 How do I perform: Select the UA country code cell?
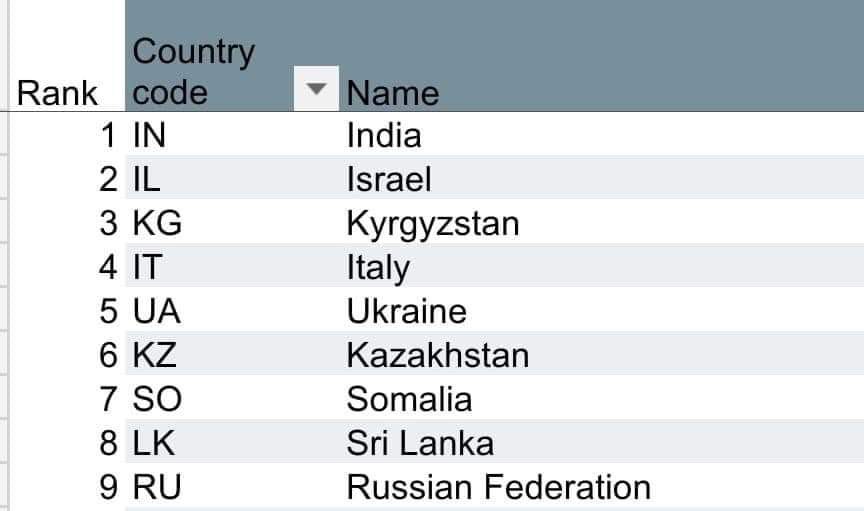pyautogui.click(x=232, y=309)
